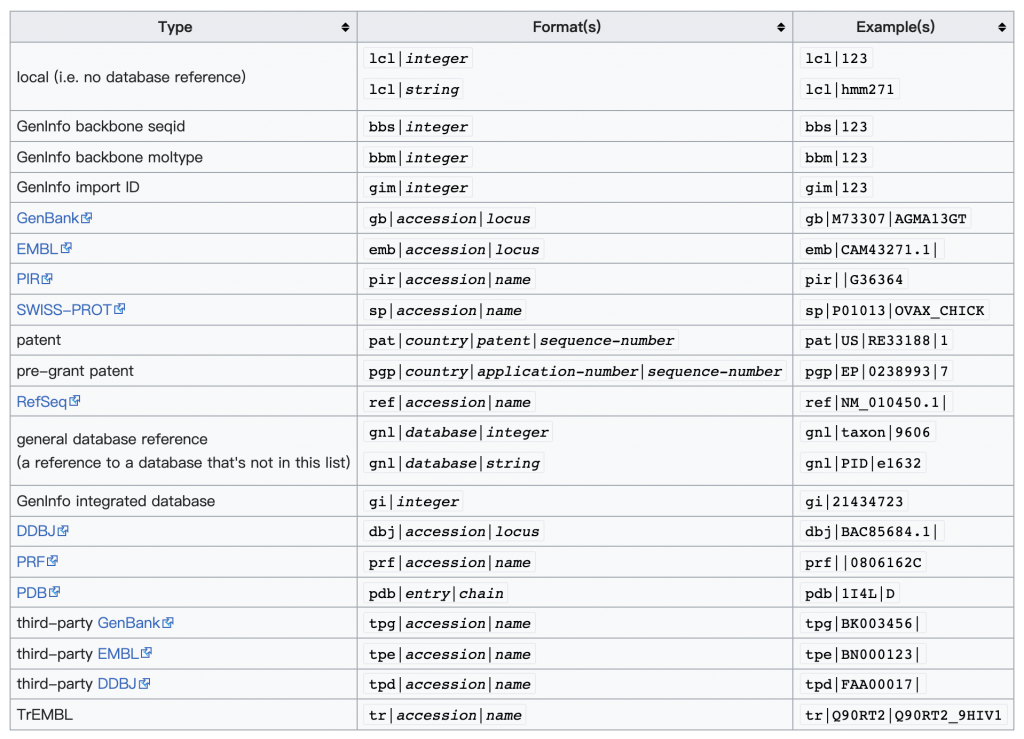Follow the third-party DDBJ link
Viewport: 1024px width, 739px height.
click(117, 684)
